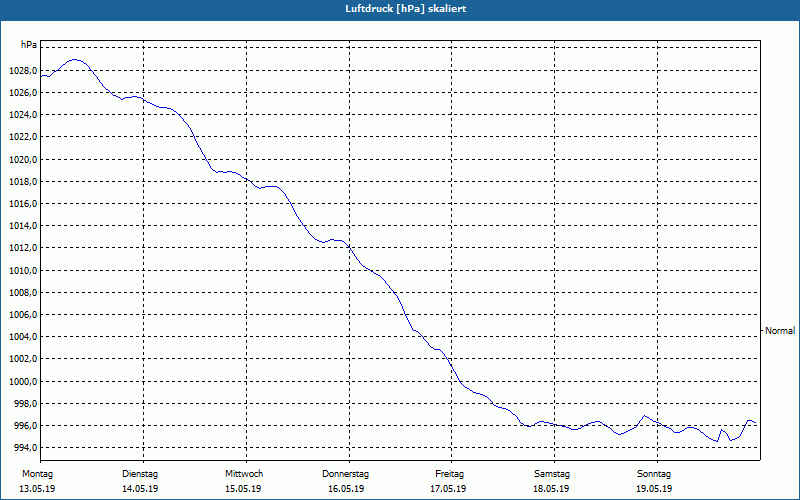Image resolution: width=800 pixels, height=500 pixels.
Task: Click the '1028,0' axis value
Action: (23, 70)
